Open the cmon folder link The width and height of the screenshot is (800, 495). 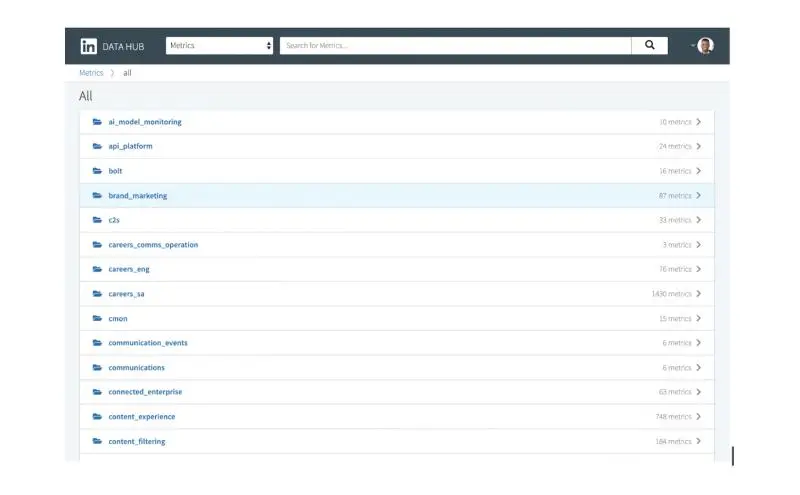(118, 318)
